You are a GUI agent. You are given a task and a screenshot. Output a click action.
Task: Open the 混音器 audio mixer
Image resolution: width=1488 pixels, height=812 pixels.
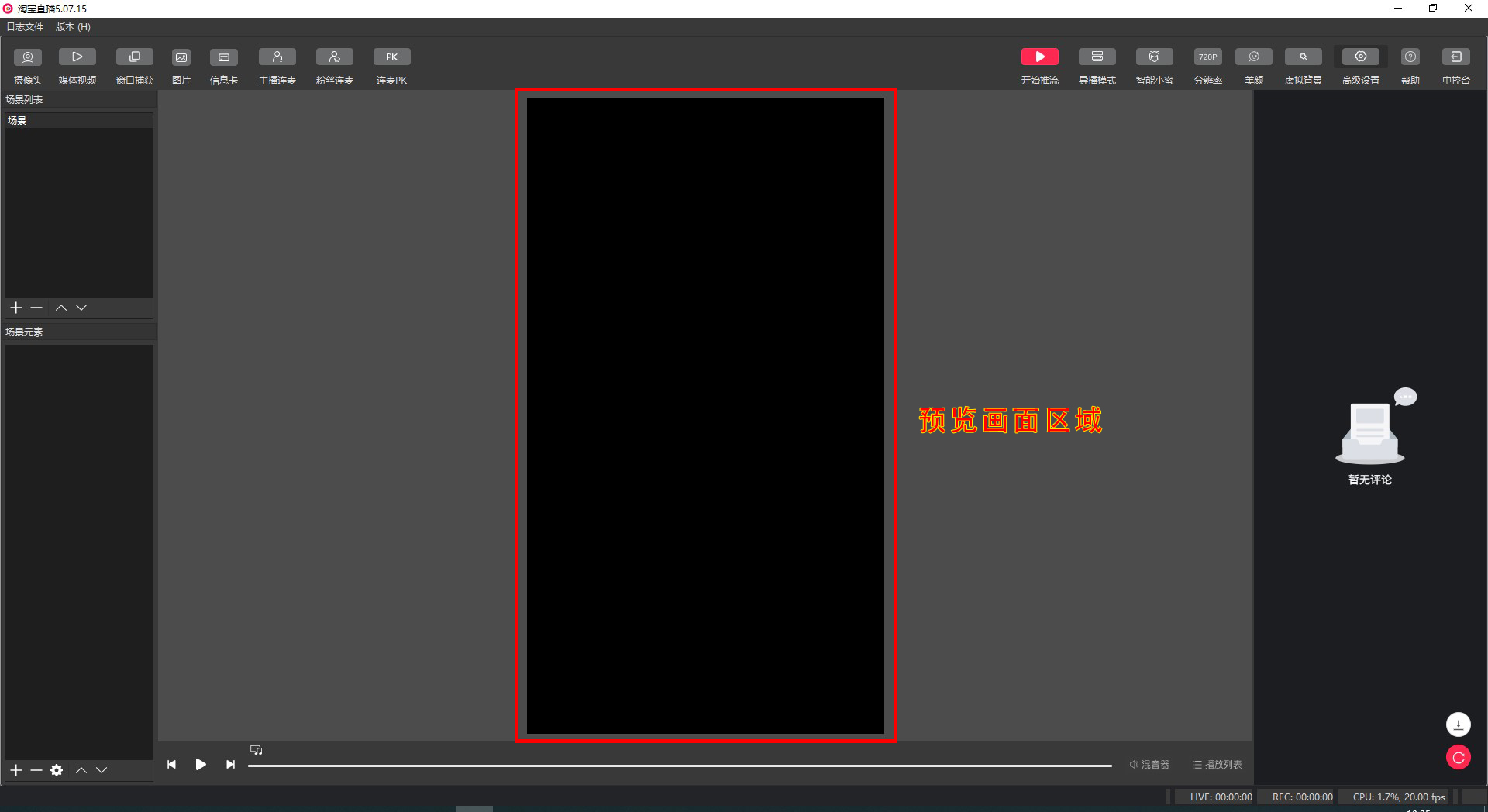[1149, 765]
